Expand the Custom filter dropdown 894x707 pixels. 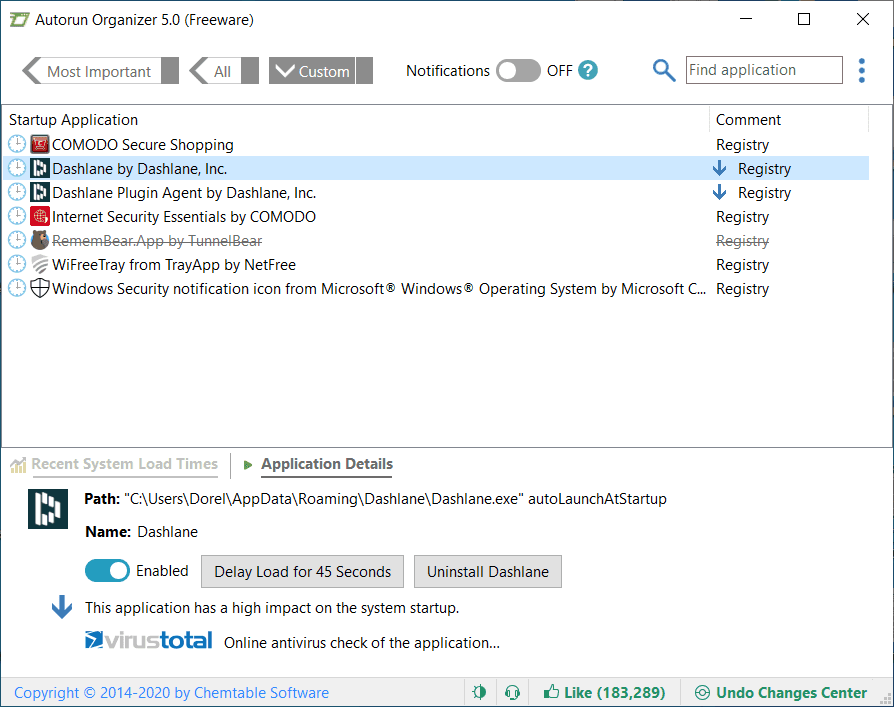pyautogui.click(x=320, y=71)
